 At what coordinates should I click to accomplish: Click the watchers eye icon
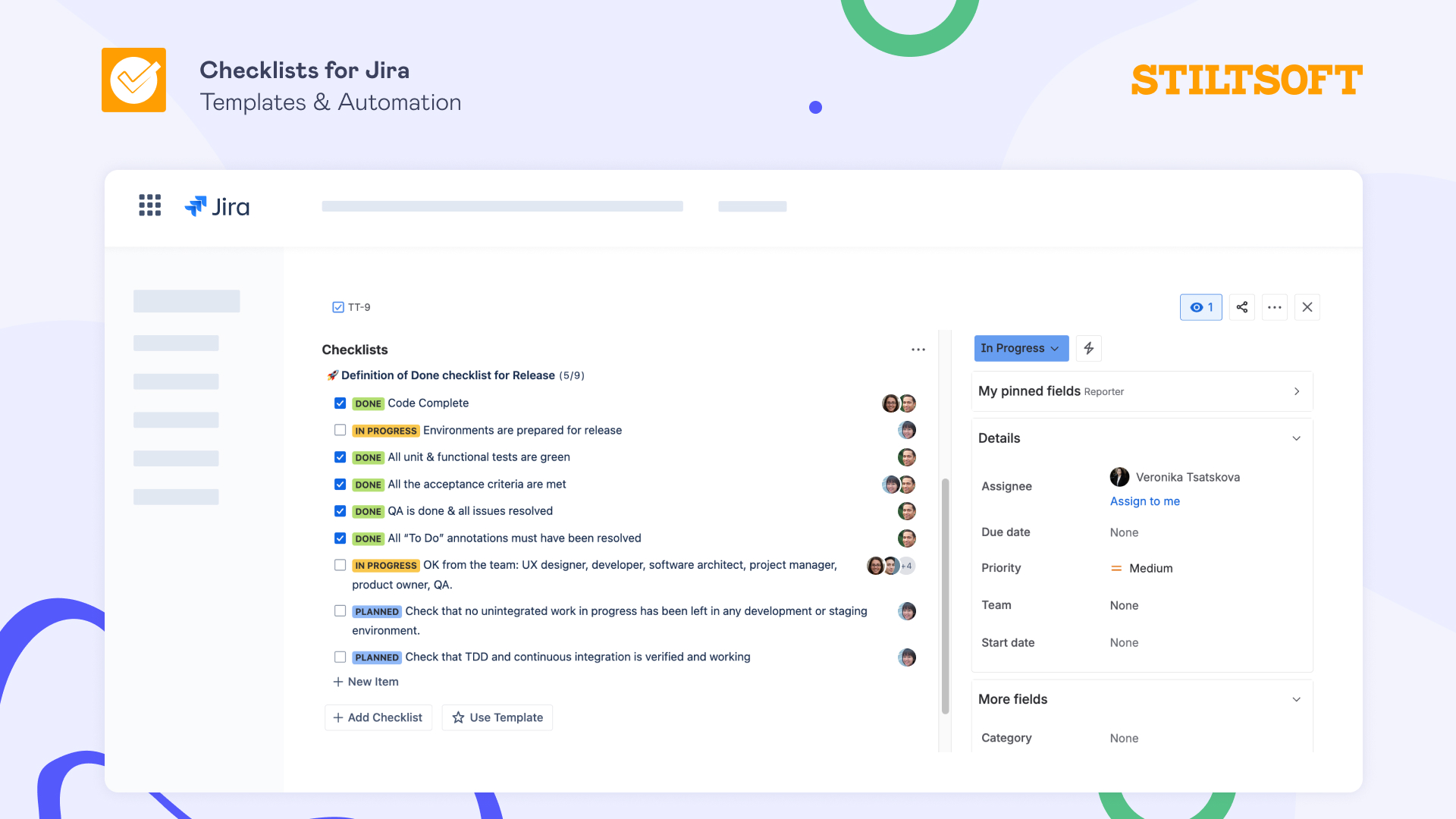coord(1200,307)
